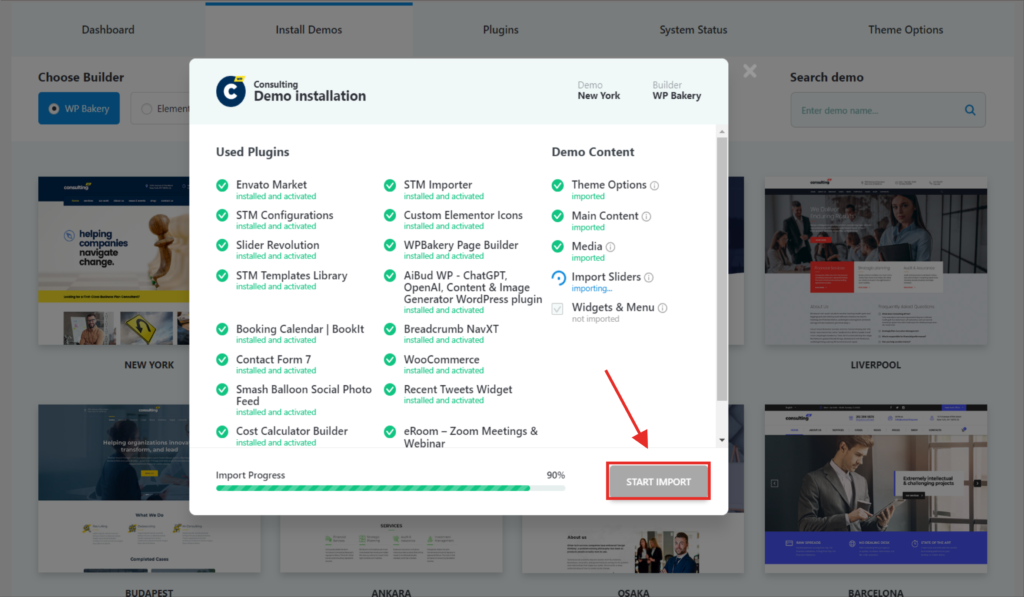The height and width of the screenshot is (597, 1024).
Task: Click the Import Progress bar
Action: [390, 488]
